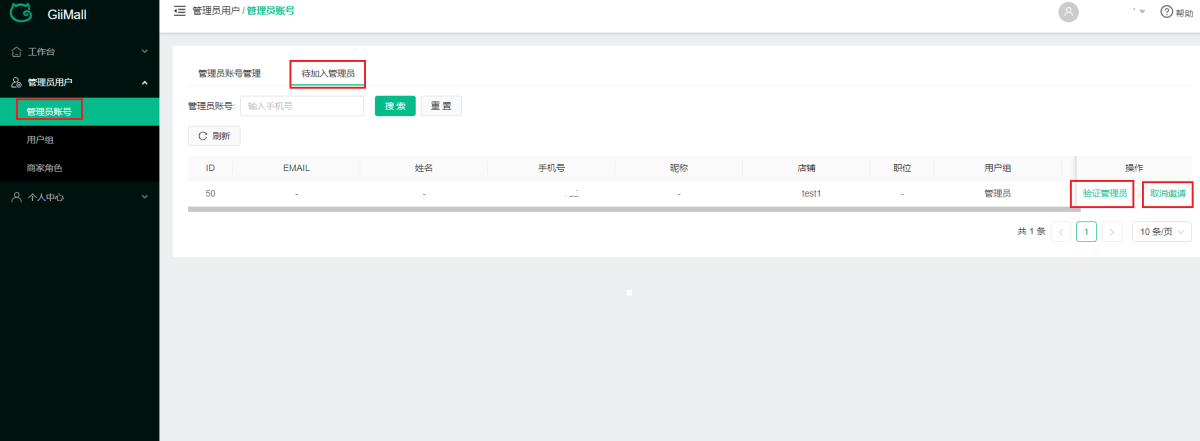Focus the 输入手机号 phone input field
This screenshot has height=441, width=1200.
[301, 106]
